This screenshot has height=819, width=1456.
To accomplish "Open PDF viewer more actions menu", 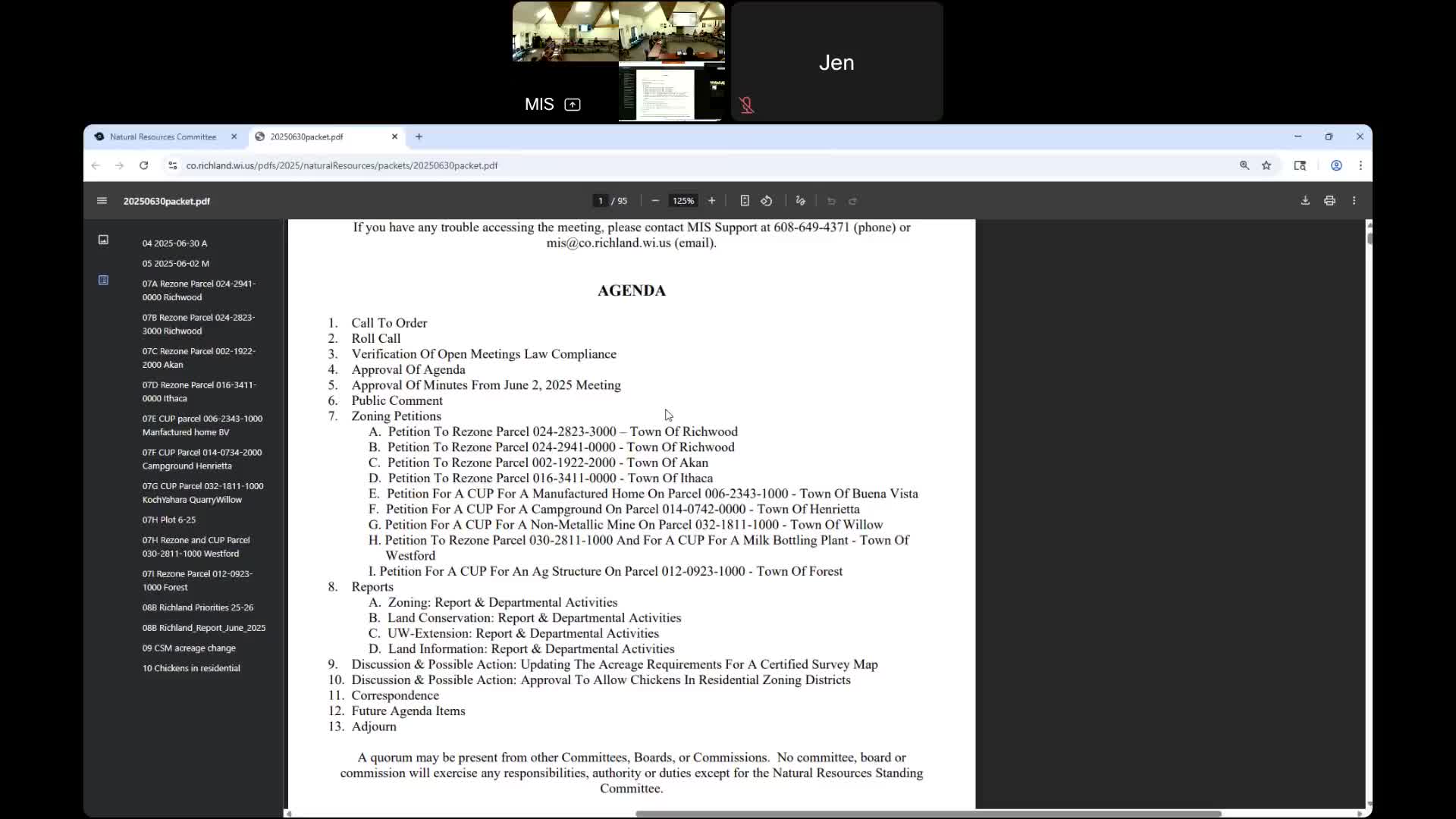I will [x=1354, y=201].
